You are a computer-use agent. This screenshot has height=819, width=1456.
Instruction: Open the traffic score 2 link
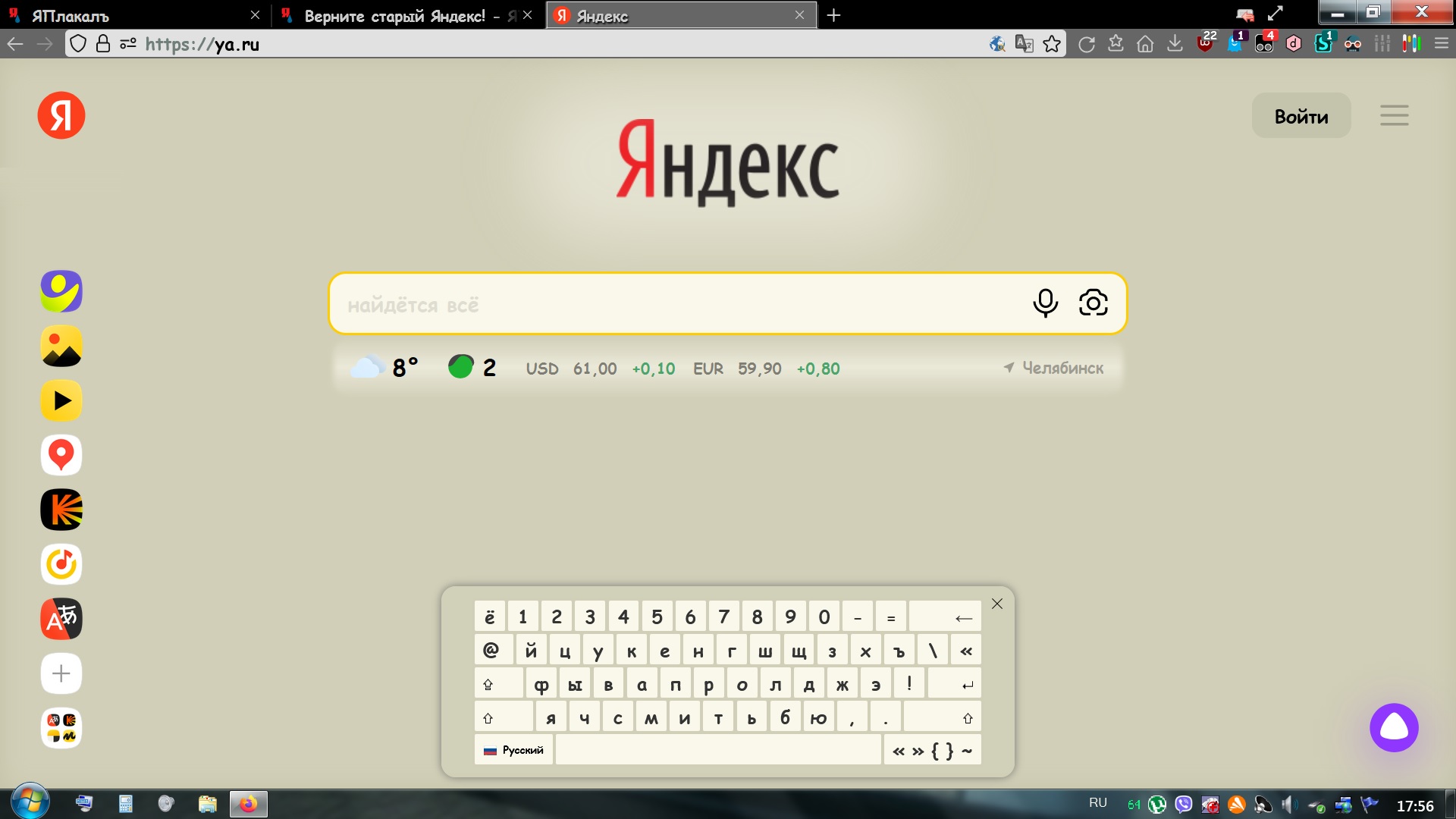[472, 368]
